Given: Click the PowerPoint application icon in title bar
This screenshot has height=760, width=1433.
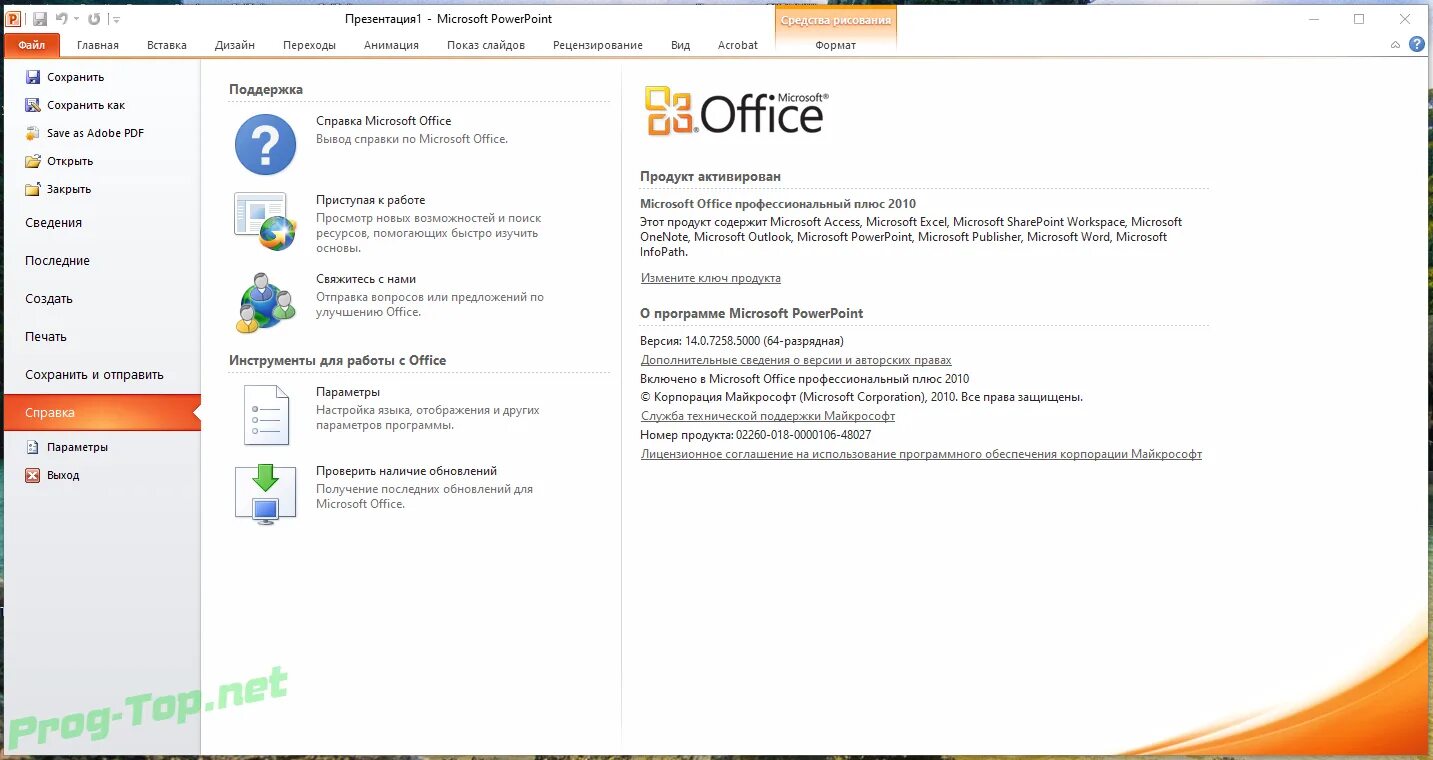Looking at the screenshot, I should [13, 19].
